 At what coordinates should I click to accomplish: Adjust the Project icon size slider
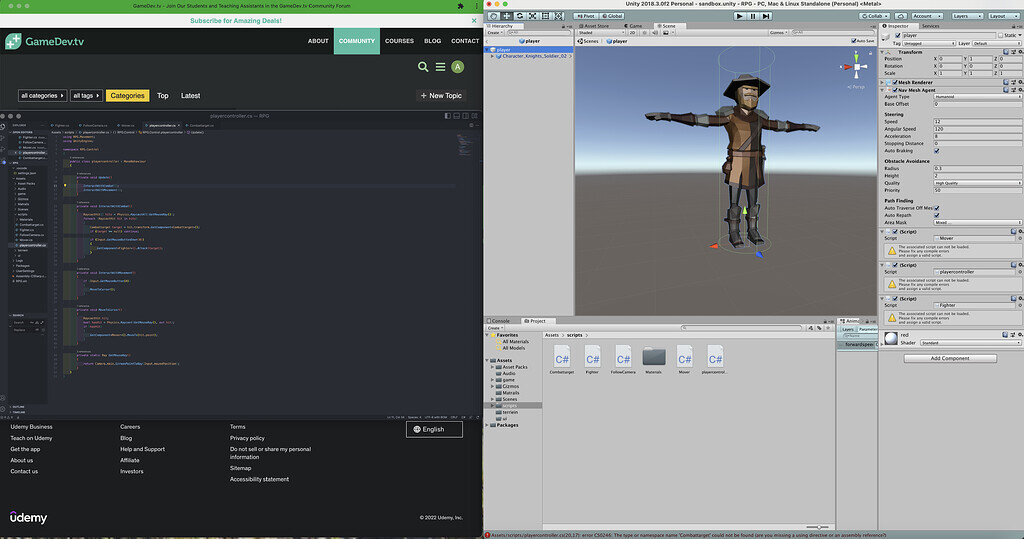818,527
